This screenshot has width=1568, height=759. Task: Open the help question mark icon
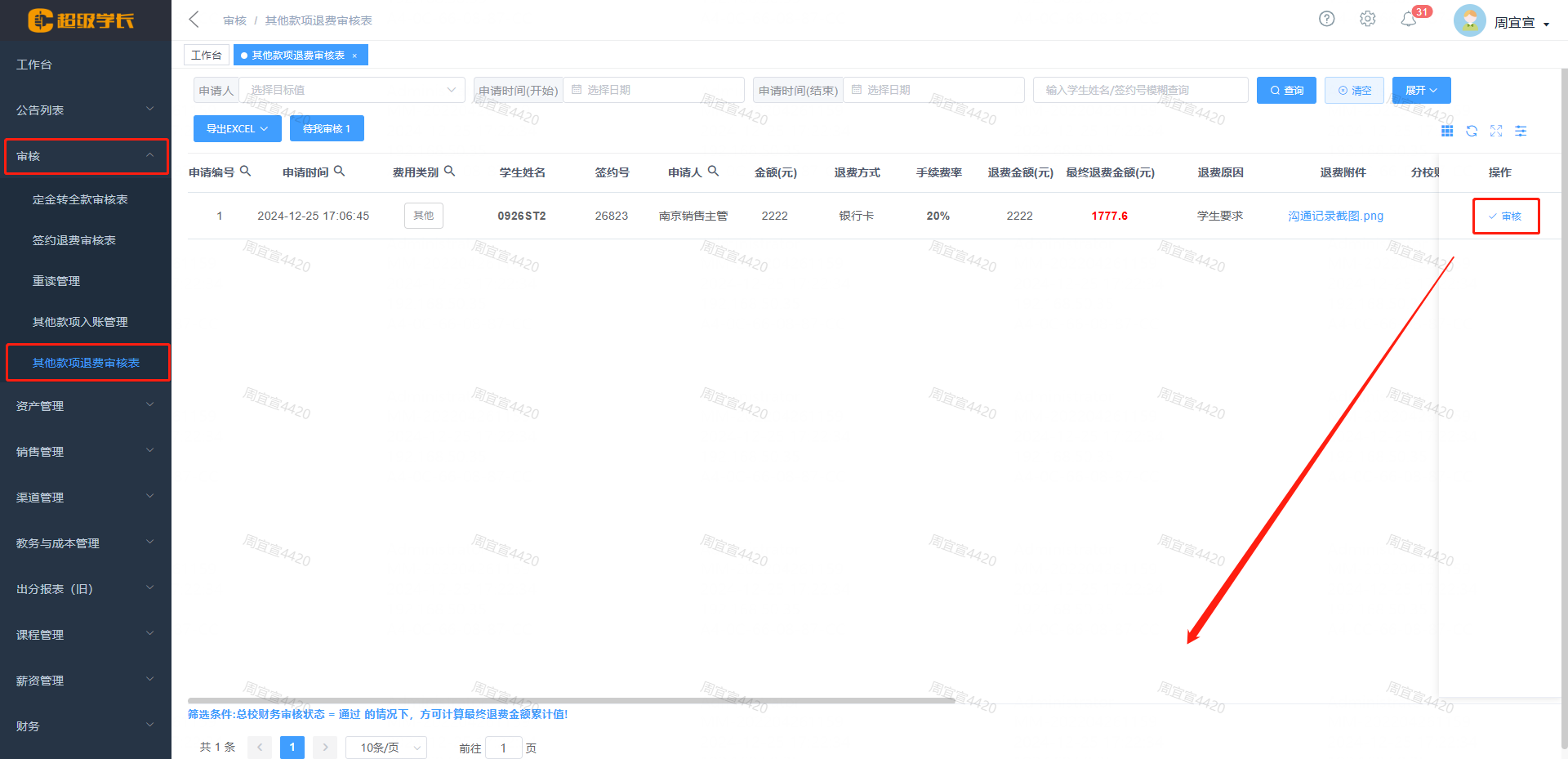tap(1326, 19)
